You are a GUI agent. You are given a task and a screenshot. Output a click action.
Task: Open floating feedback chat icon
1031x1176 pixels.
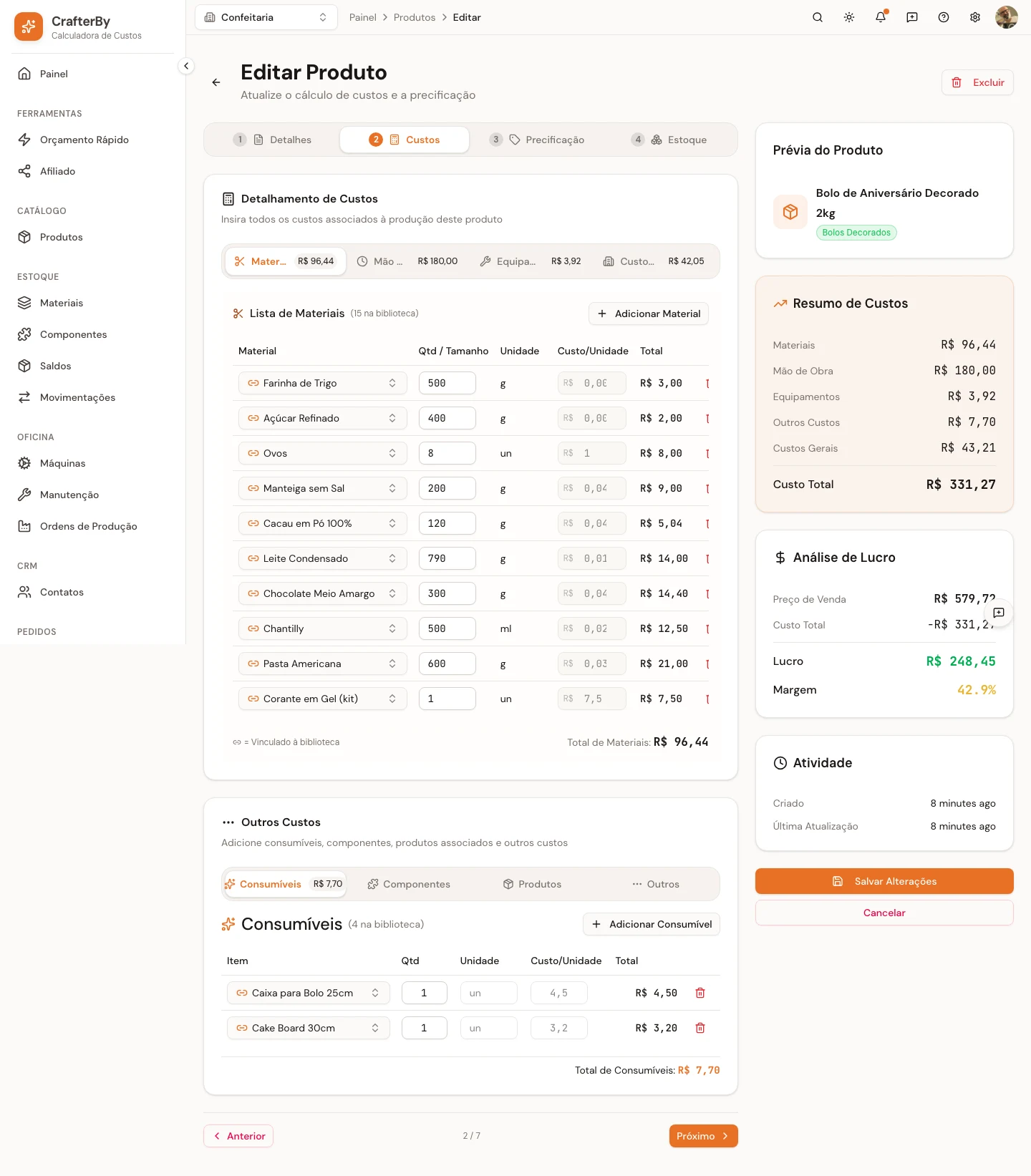pyautogui.click(x=999, y=613)
